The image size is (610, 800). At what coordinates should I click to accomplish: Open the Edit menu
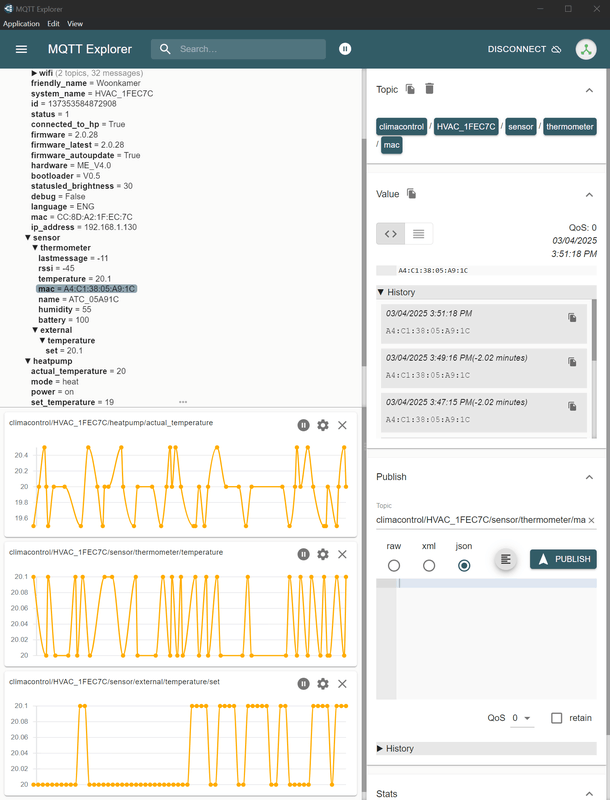point(54,23)
